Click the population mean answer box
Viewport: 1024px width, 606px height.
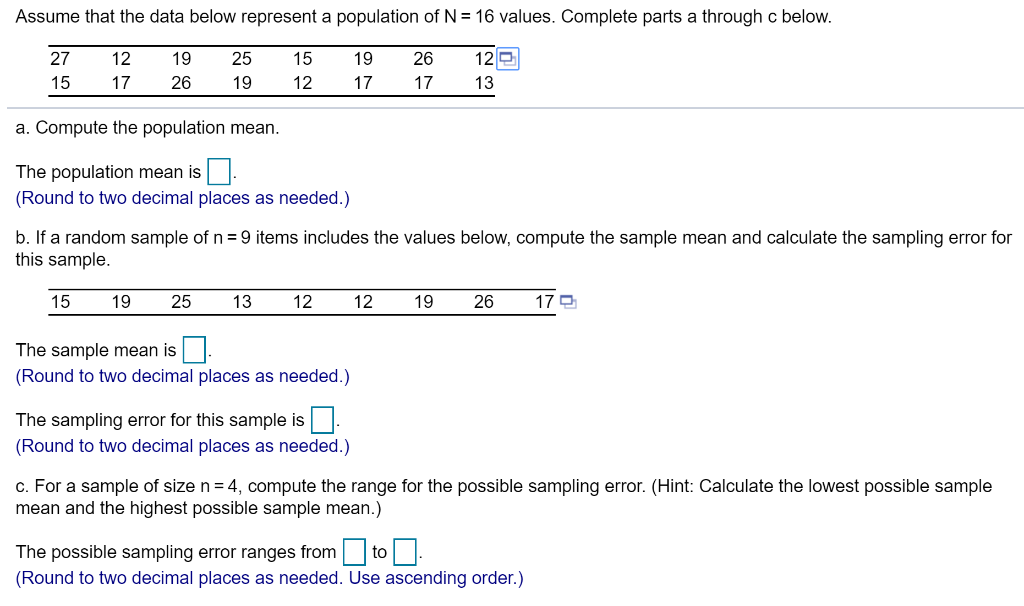tap(218, 171)
